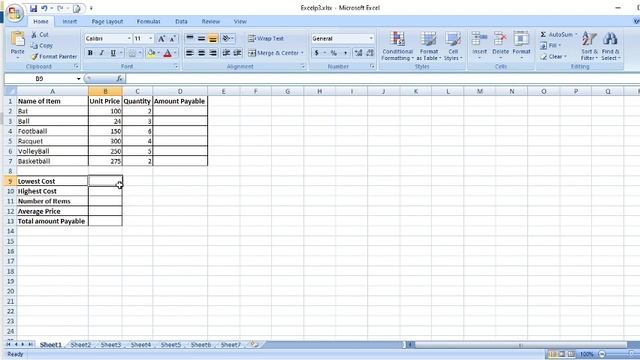The width and height of the screenshot is (640, 360).
Task: Copy the selected cell
Action: 42,46
